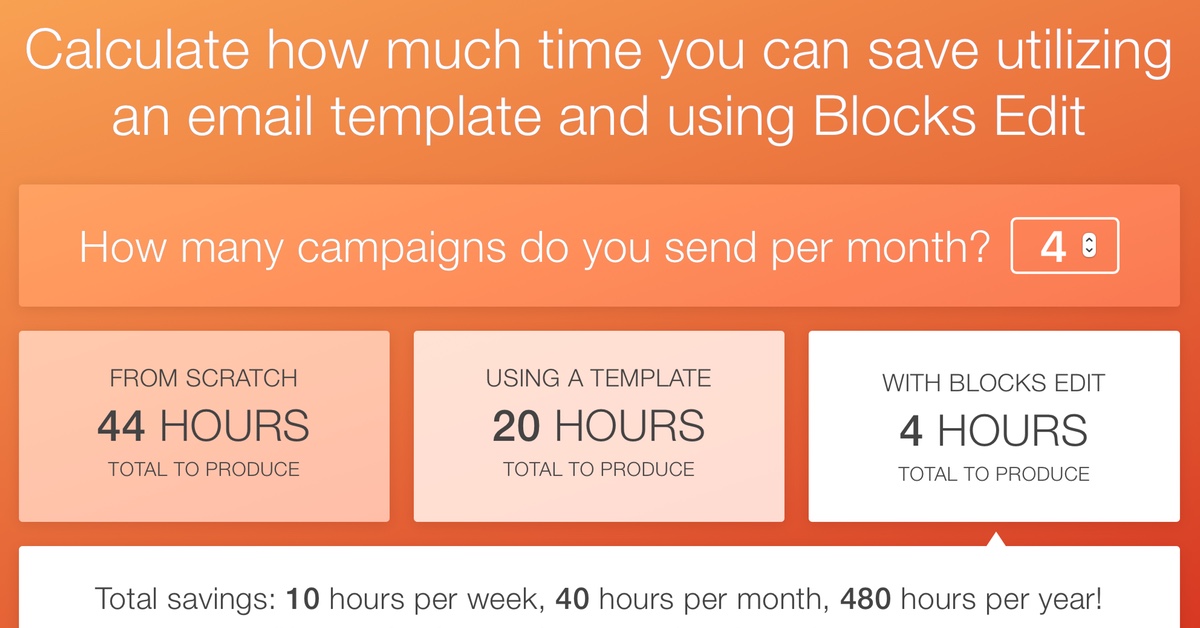Click the 20 HOURS value on the template card

[x=598, y=426]
